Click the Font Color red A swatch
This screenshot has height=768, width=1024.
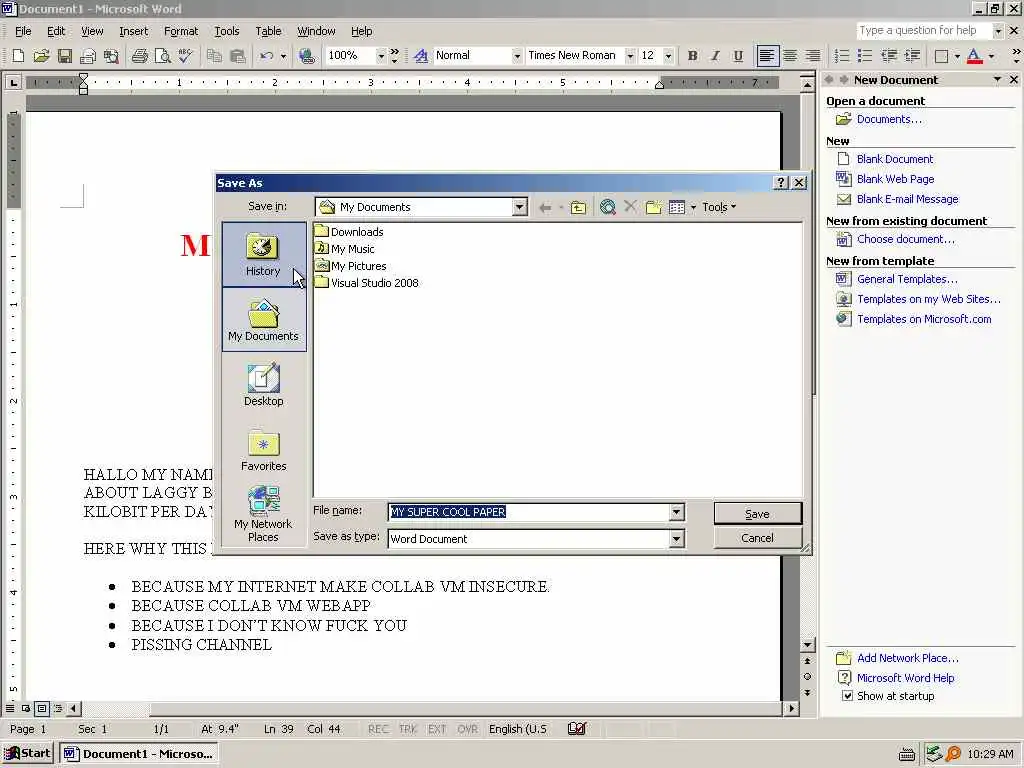[x=974, y=56]
